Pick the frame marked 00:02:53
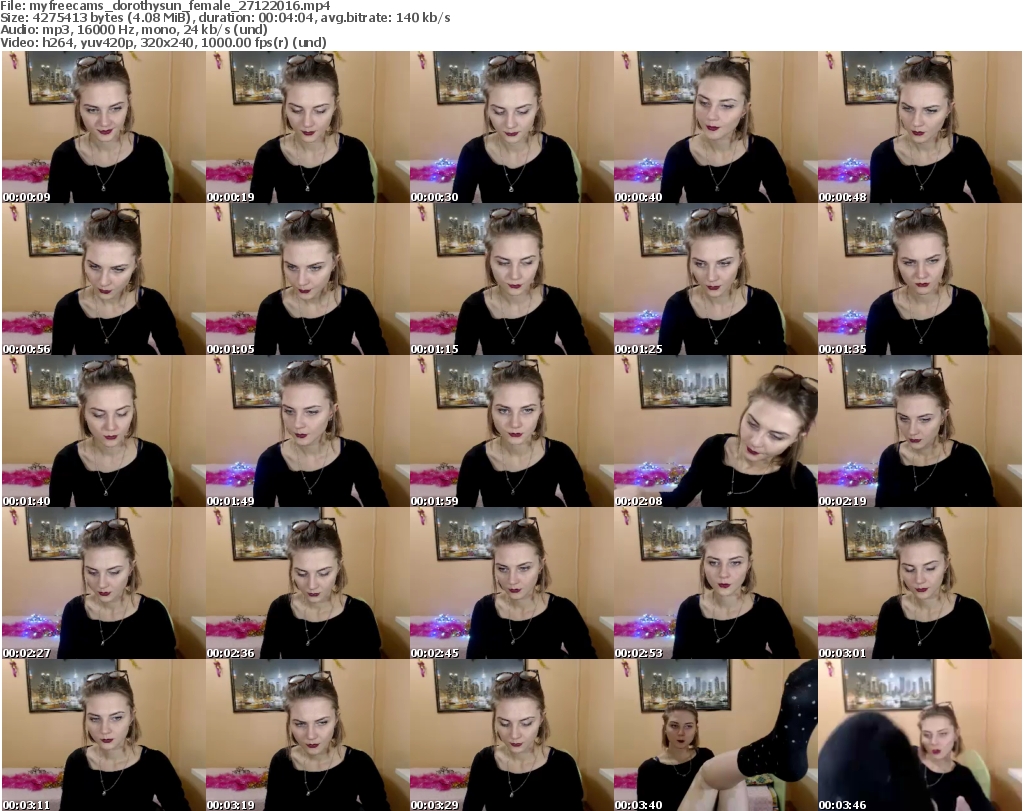The image size is (1024, 811). [x=716, y=583]
